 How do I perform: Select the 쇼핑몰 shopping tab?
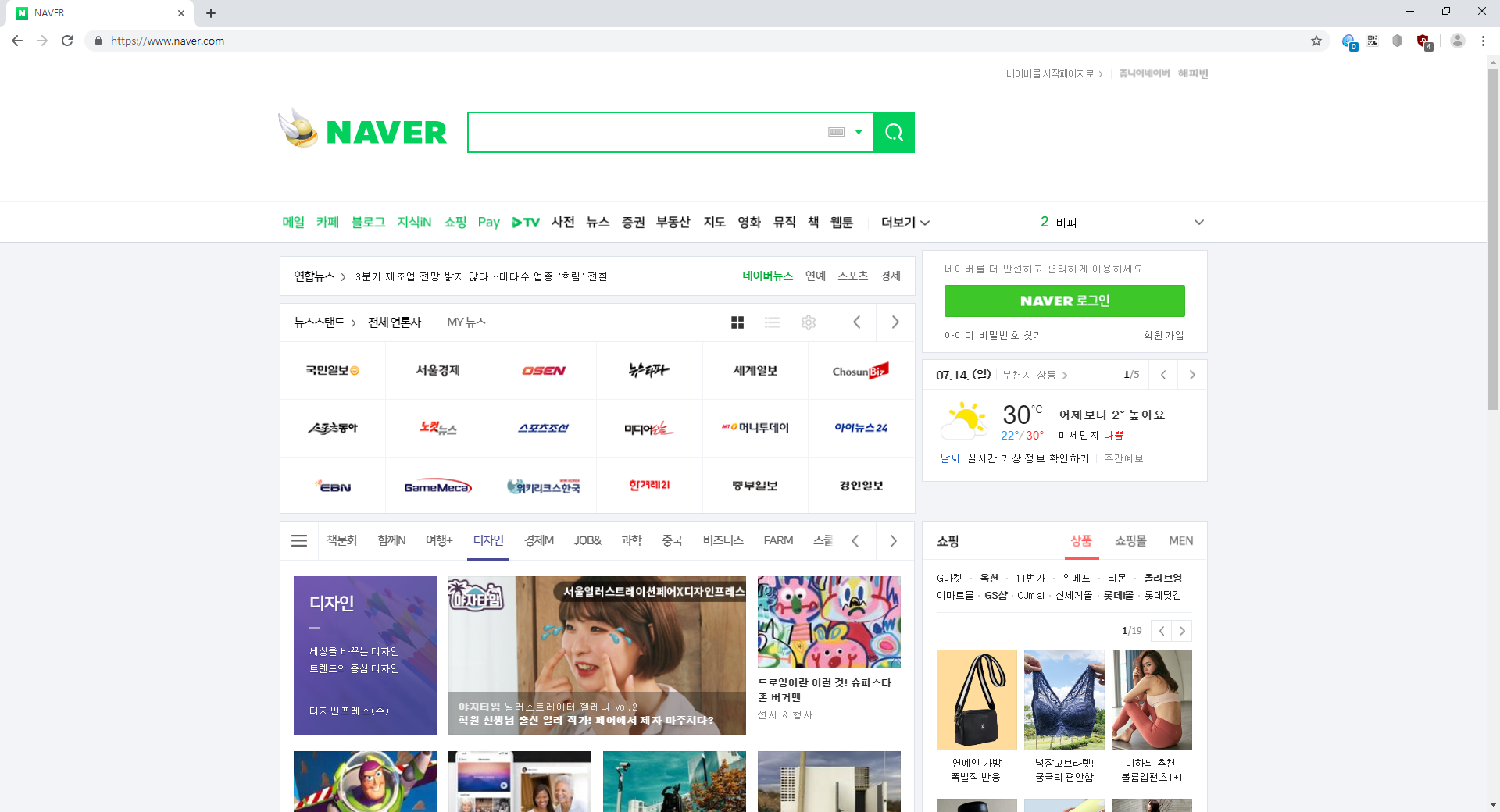click(1130, 540)
